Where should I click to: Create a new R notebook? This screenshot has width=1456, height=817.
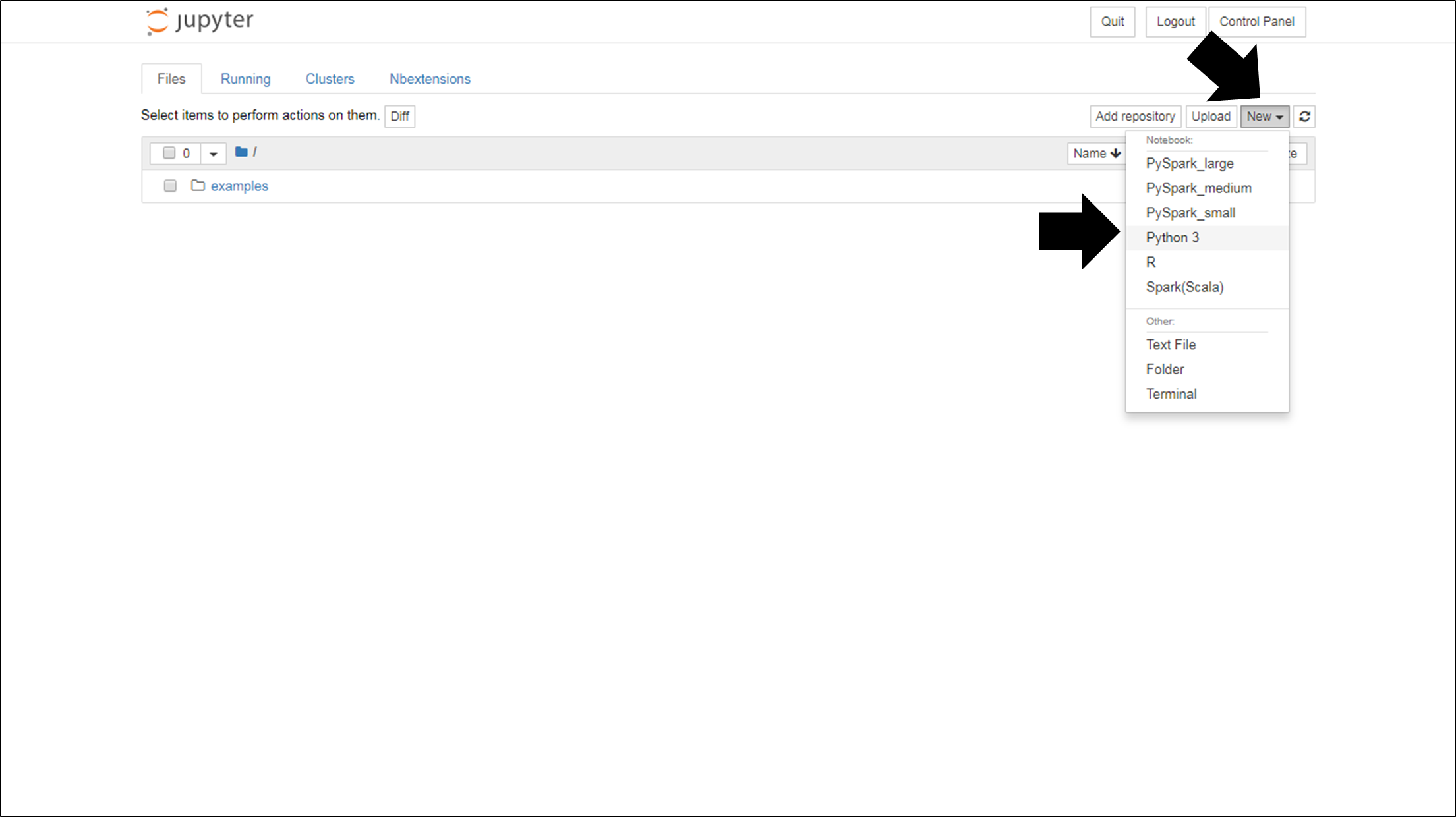pyautogui.click(x=1207, y=262)
